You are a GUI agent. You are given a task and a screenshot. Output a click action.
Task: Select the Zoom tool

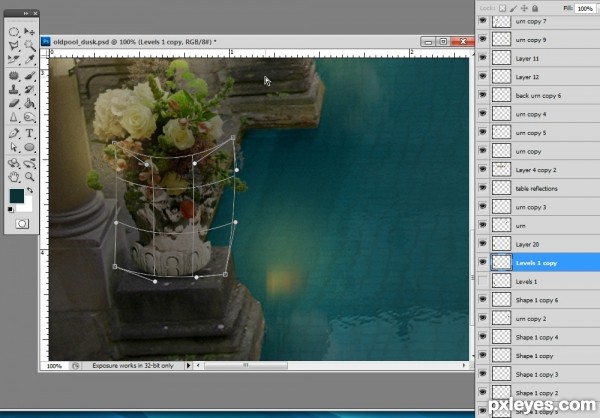[x=29, y=177]
